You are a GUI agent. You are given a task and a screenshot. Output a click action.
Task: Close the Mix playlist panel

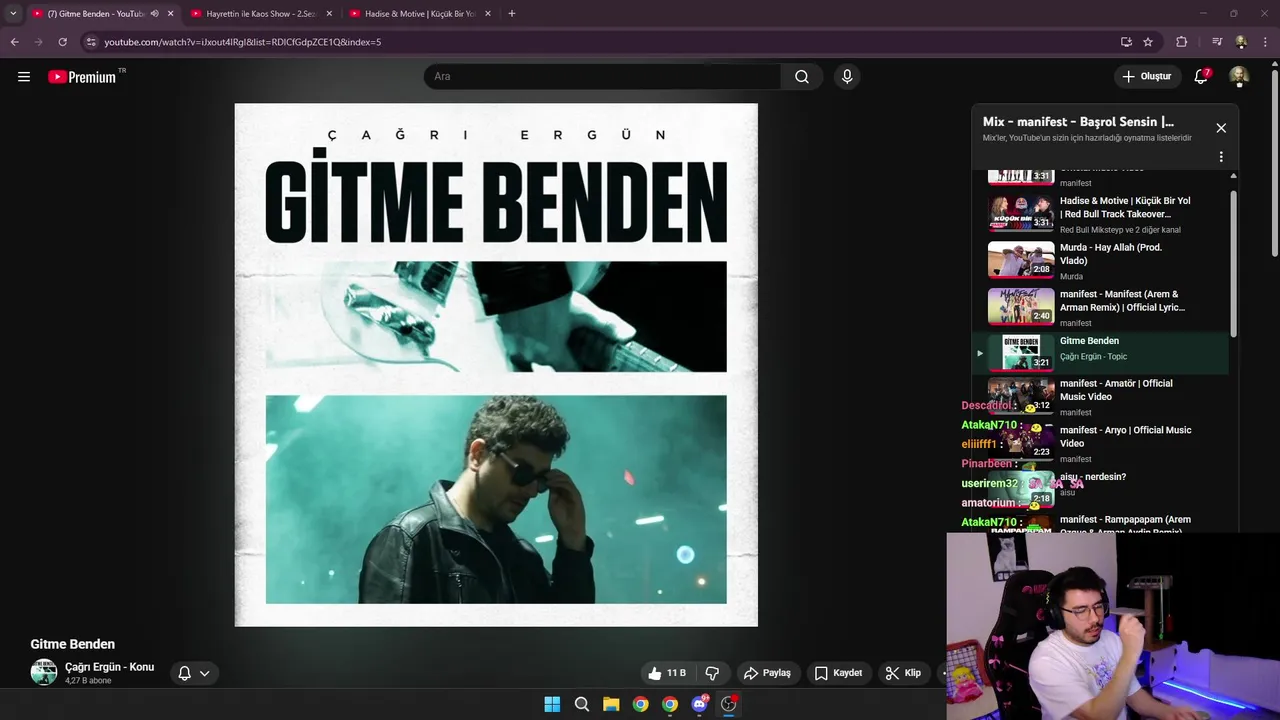(1221, 128)
